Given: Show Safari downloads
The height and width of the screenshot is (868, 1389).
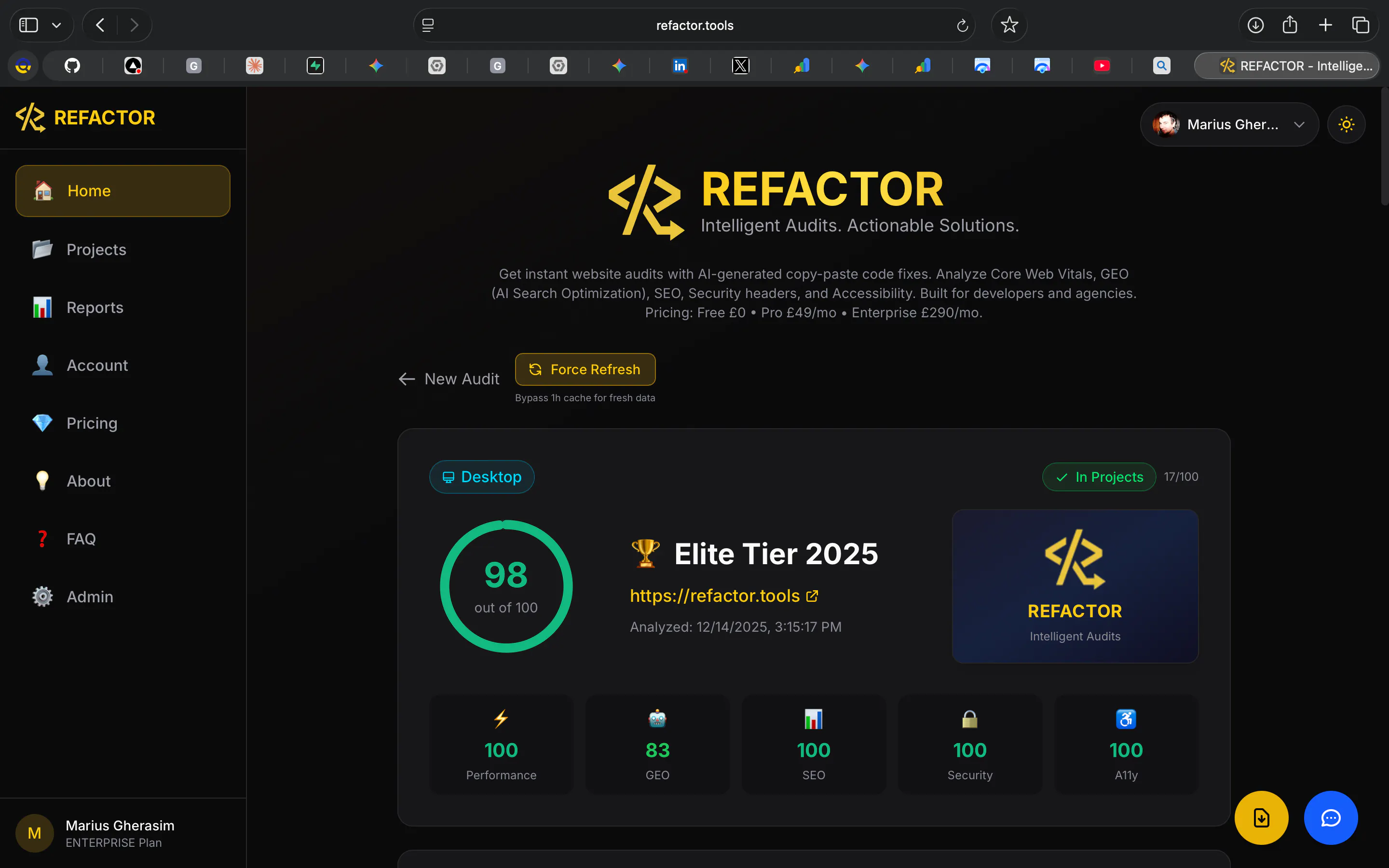Looking at the screenshot, I should 1255,25.
